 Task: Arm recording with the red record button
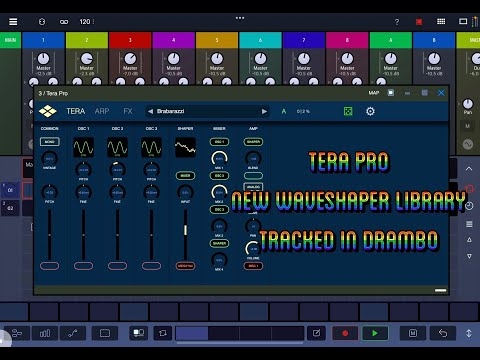point(345,333)
